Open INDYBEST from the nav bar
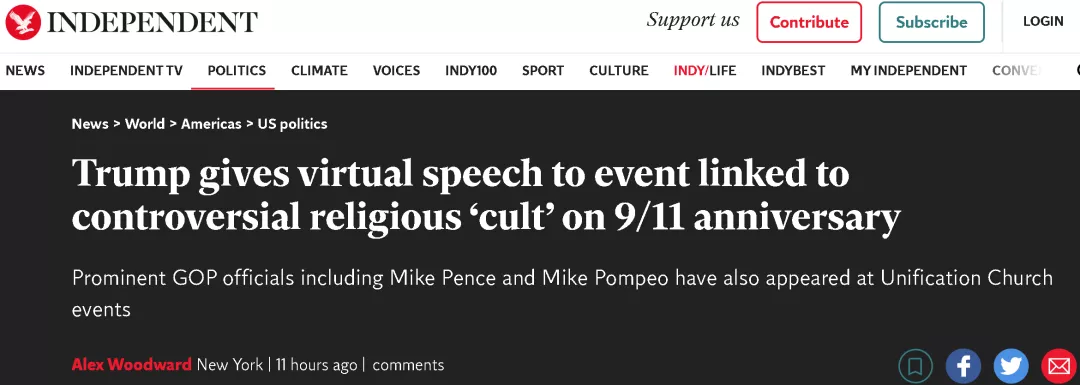Image resolution: width=1080 pixels, height=385 pixels. pyautogui.click(x=793, y=70)
